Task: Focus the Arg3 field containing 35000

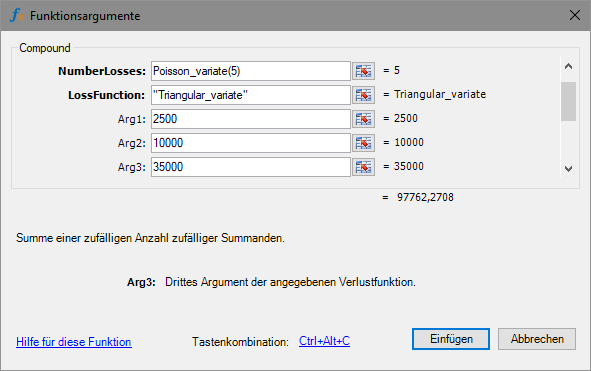Action: pyautogui.click(x=251, y=167)
